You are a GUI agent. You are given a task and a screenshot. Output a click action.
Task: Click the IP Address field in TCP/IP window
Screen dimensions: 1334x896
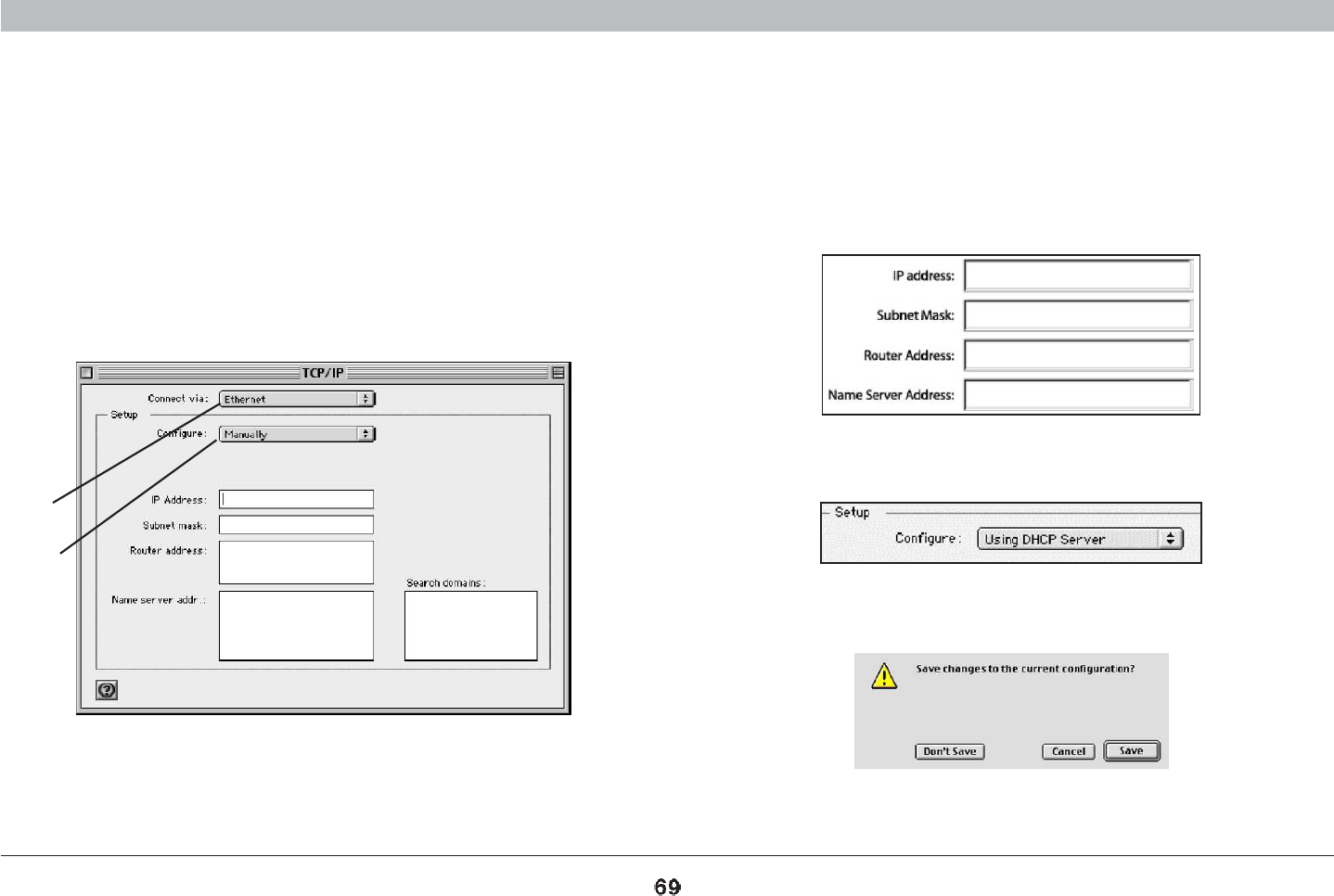tap(296, 499)
